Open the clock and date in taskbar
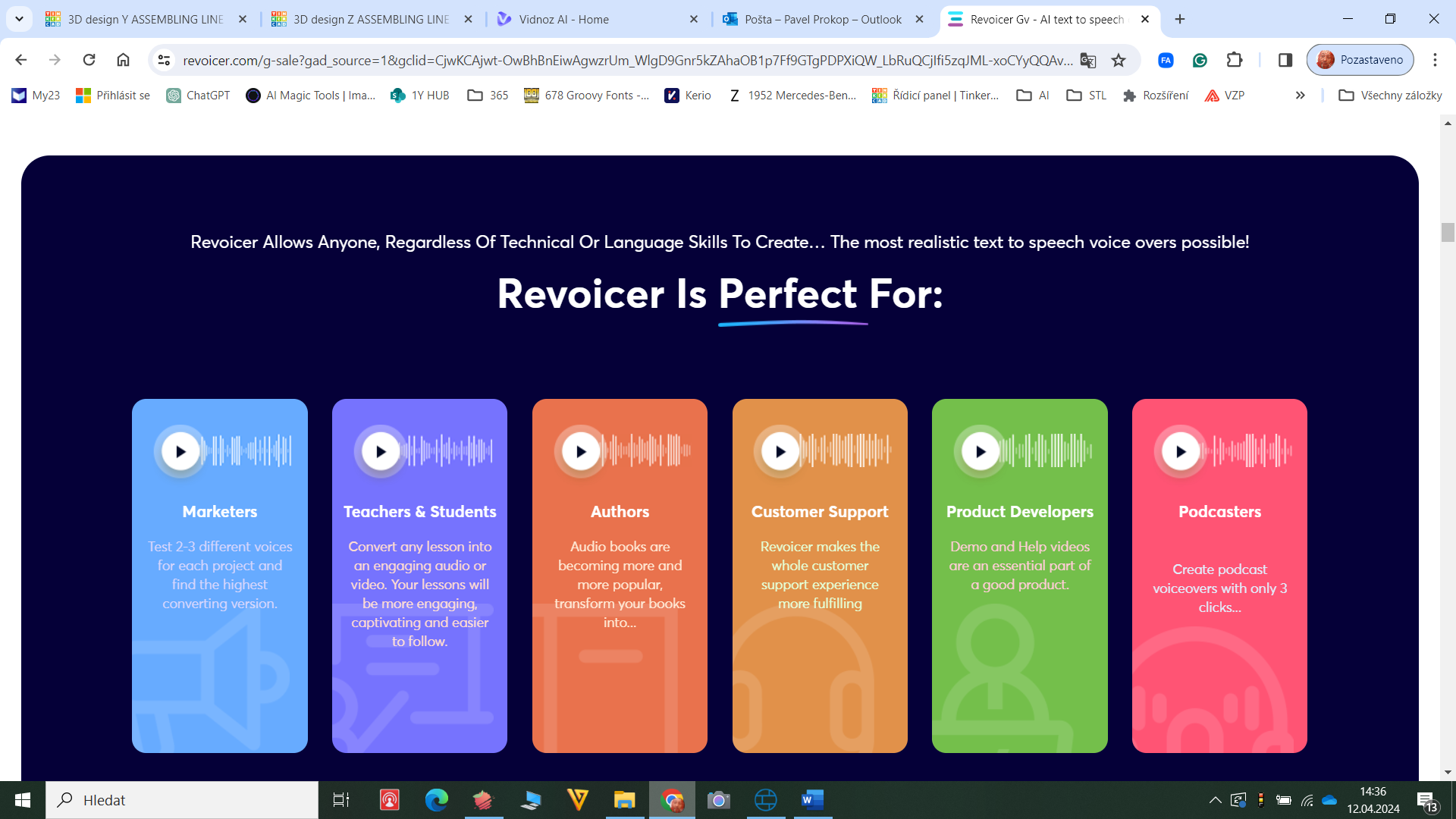Viewport: 1456px width, 819px height. click(x=1373, y=800)
